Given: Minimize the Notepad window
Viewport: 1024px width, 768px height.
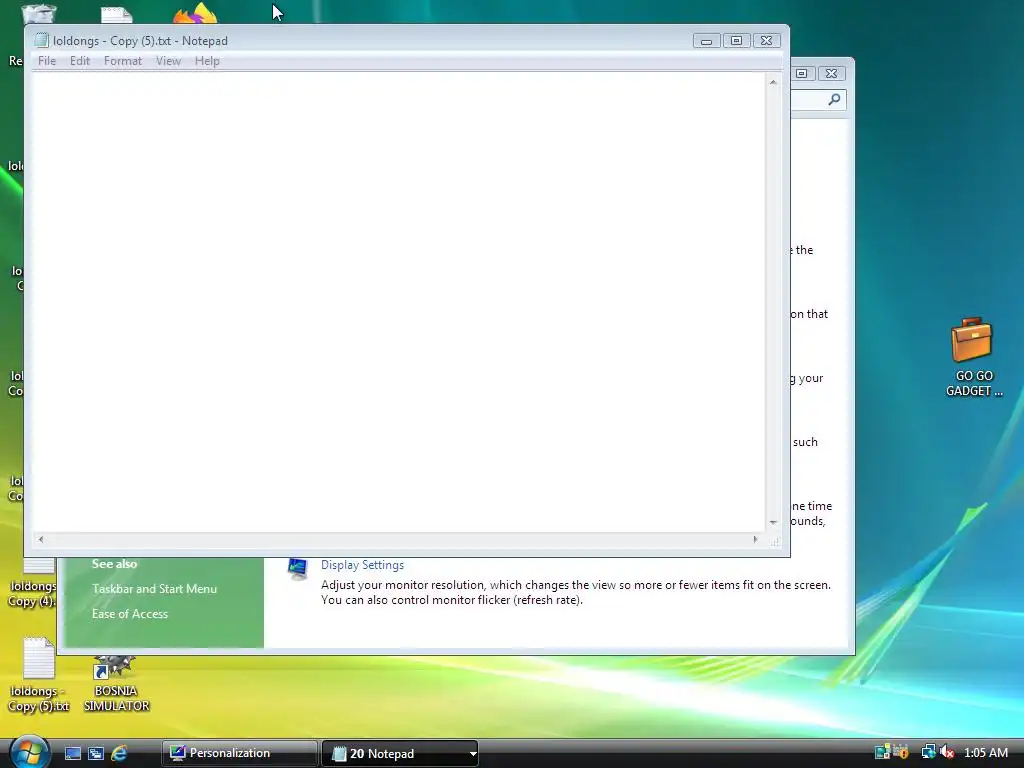Looking at the screenshot, I should tap(707, 40).
